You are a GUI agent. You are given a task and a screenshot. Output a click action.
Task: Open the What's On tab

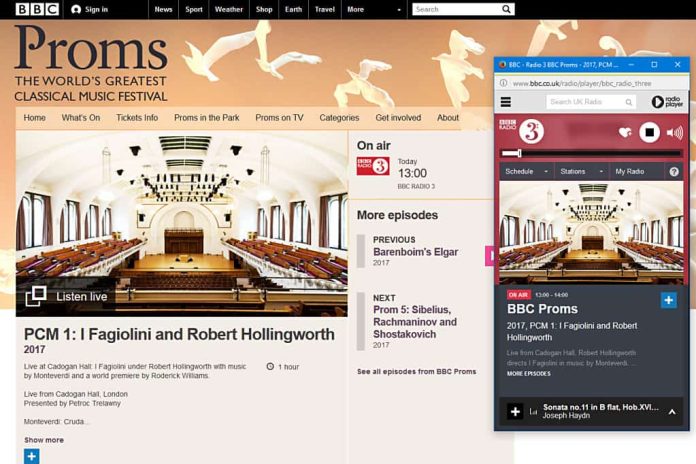pos(81,118)
